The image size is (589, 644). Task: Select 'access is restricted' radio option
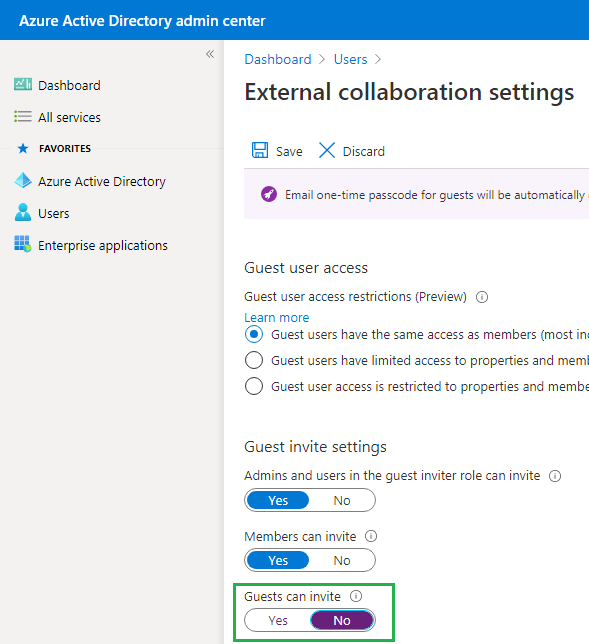point(254,386)
